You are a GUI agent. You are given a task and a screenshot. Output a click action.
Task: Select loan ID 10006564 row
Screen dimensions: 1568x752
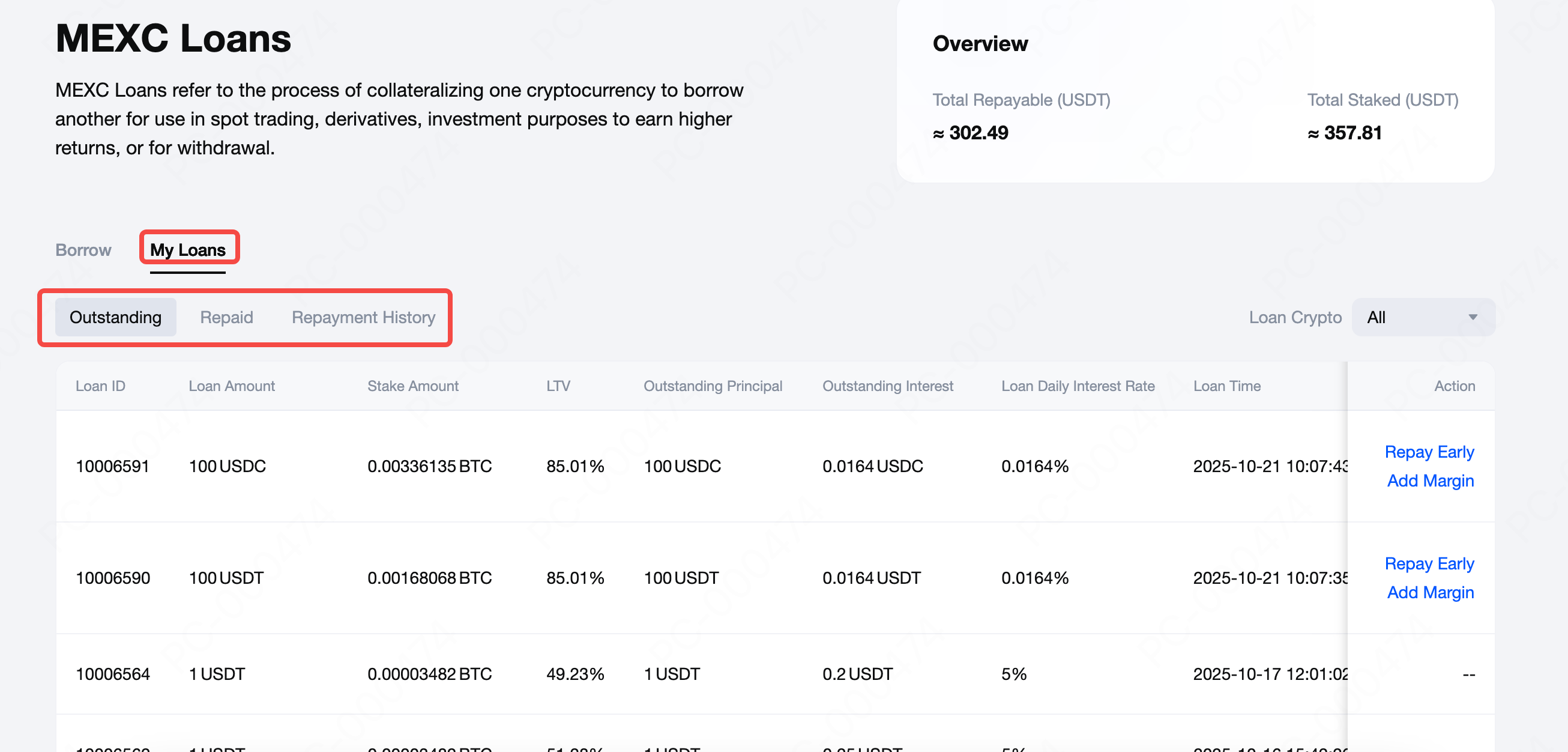[113, 674]
